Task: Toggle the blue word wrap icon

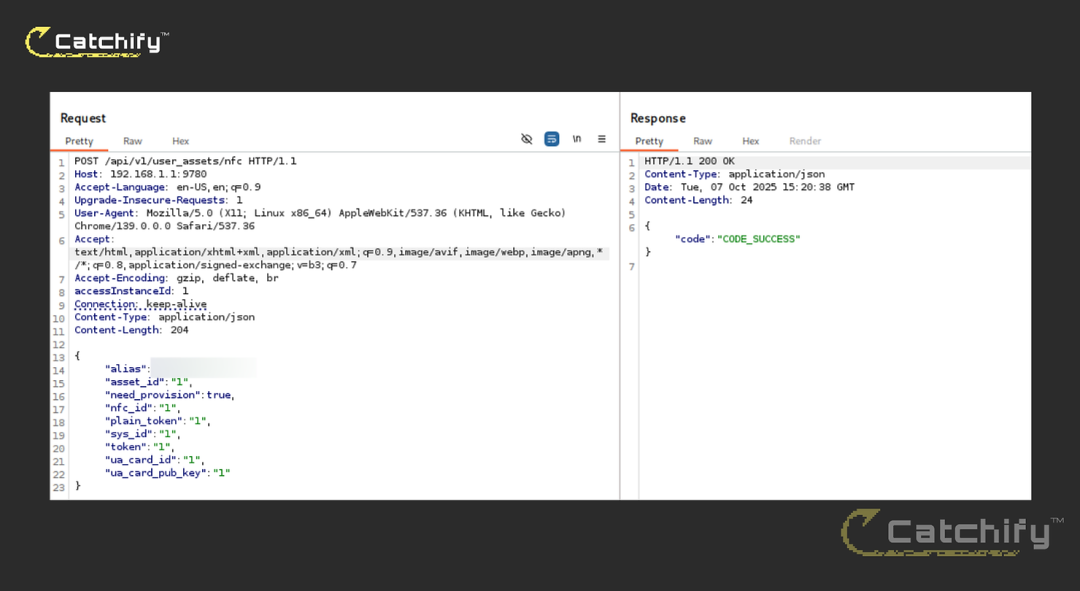Action: pyautogui.click(x=552, y=139)
